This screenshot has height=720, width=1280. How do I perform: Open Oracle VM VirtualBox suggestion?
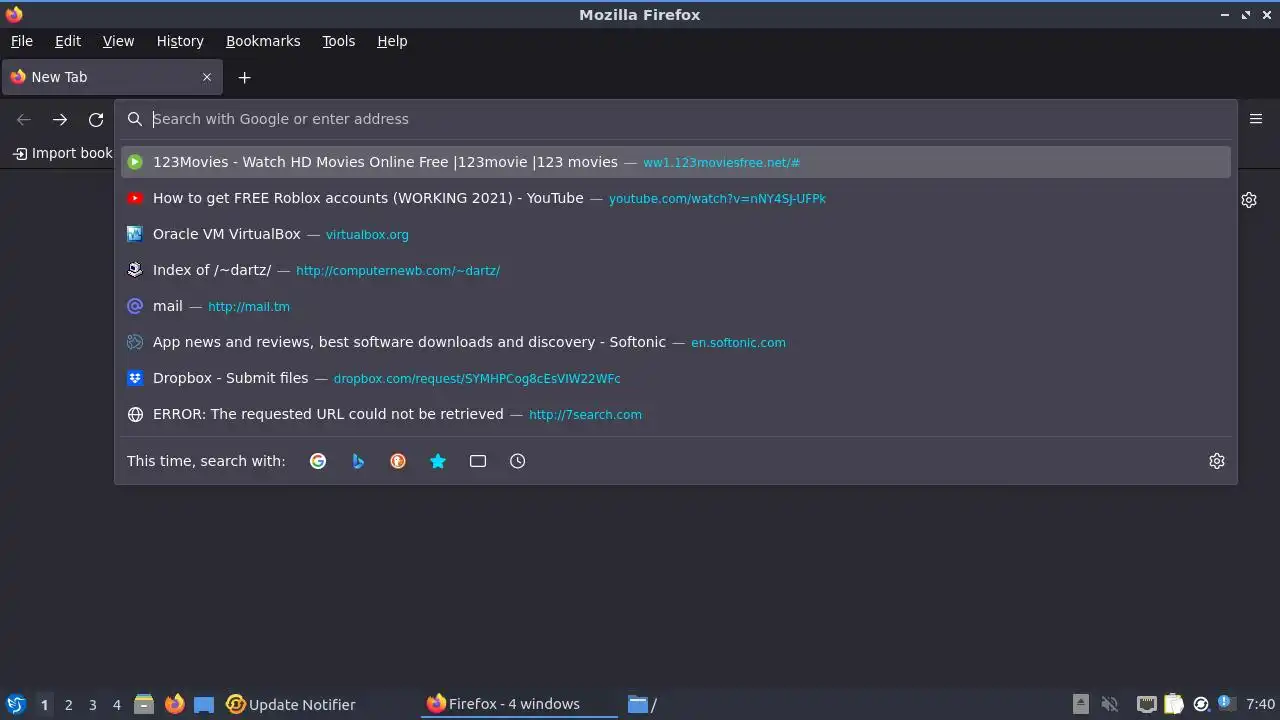676,234
